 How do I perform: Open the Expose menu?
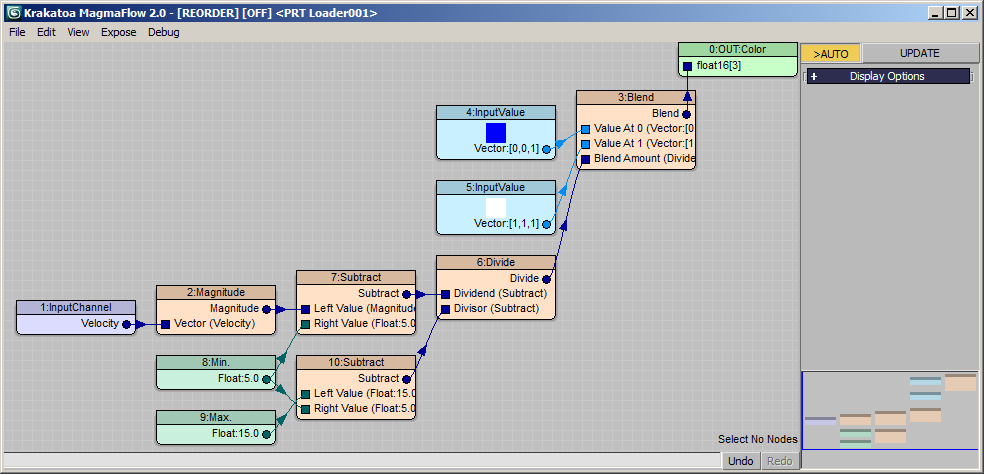(x=119, y=32)
